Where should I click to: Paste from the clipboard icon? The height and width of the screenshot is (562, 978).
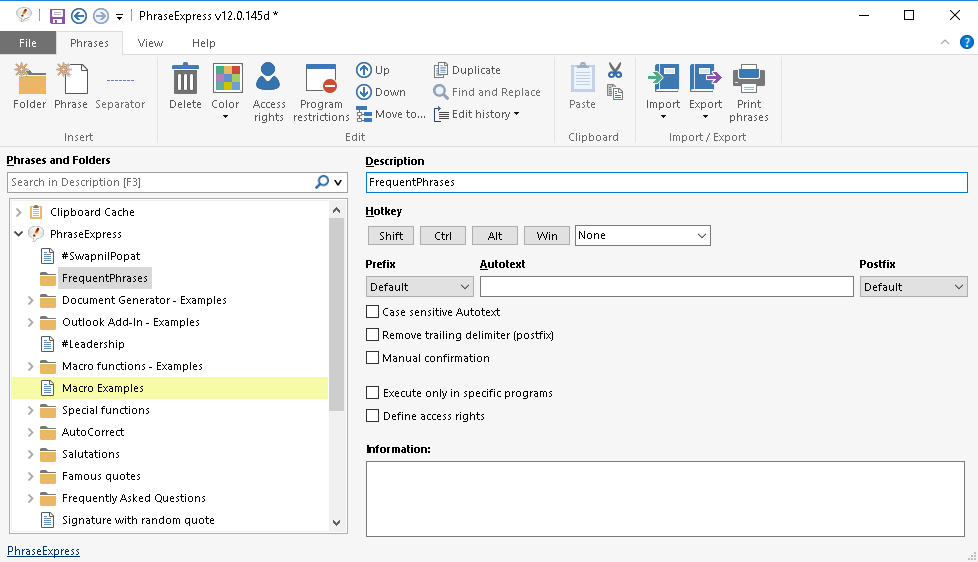pyautogui.click(x=582, y=87)
